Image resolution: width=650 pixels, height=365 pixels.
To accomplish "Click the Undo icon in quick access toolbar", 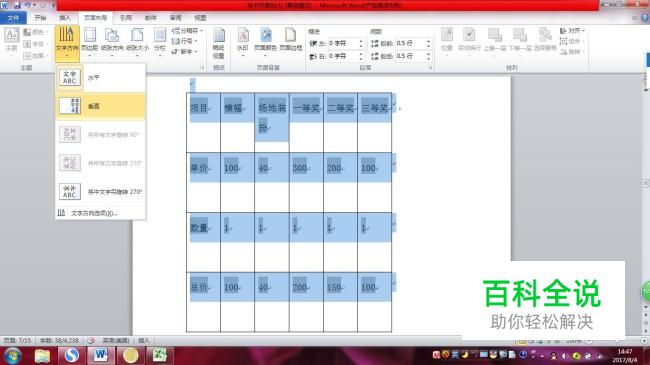I will coord(28,5).
